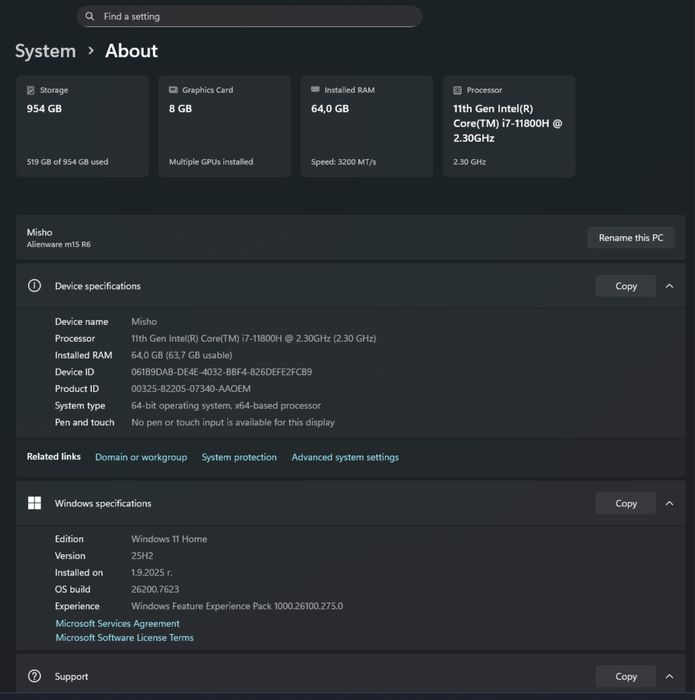
Task: Click the "519 GB of 954 GB used" text
Action: coord(67,162)
